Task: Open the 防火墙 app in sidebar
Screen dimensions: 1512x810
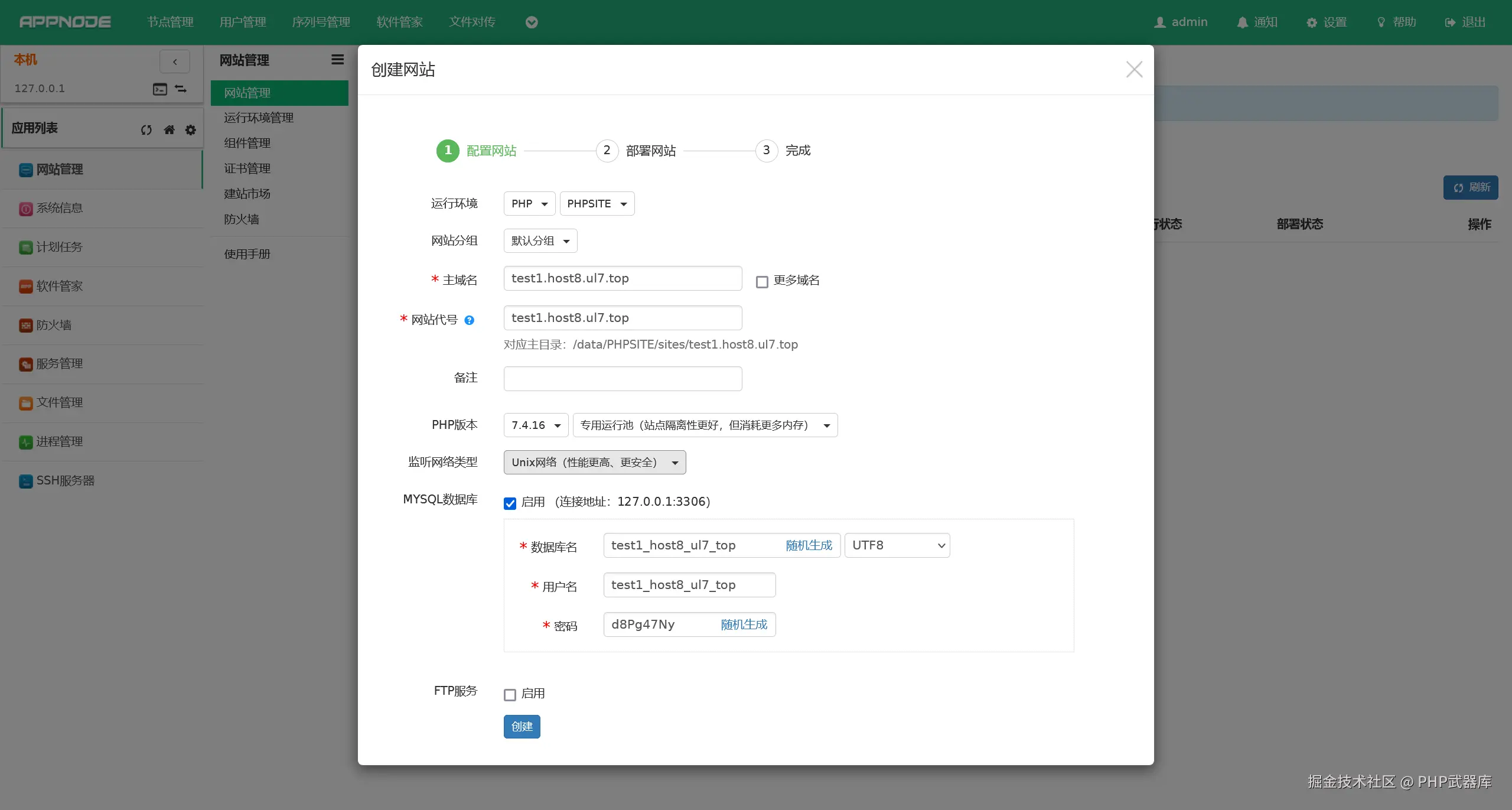Action: tap(53, 325)
